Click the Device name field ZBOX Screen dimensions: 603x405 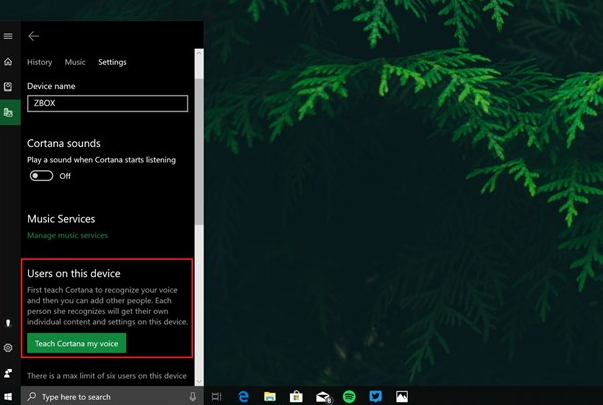107,103
